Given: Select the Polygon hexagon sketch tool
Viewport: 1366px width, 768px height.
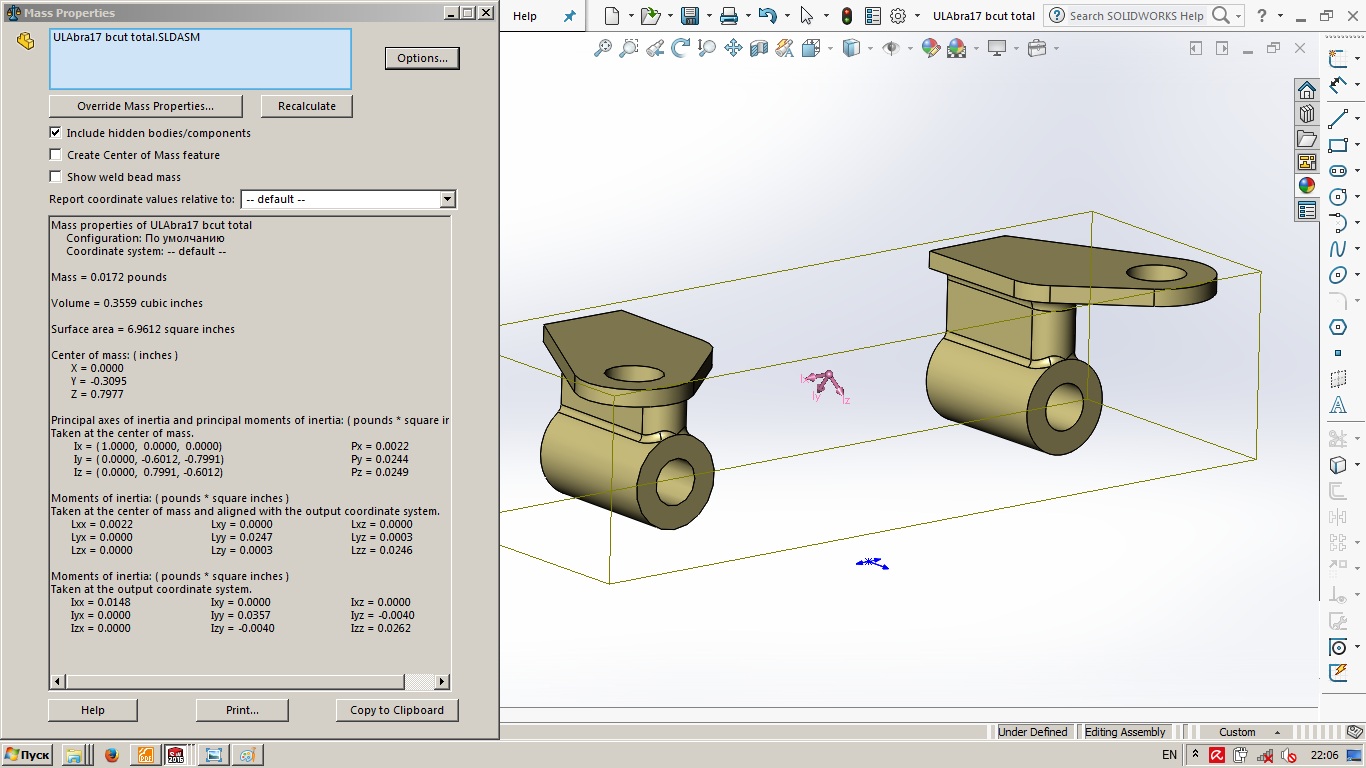Looking at the screenshot, I should [x=1338, y=327].
